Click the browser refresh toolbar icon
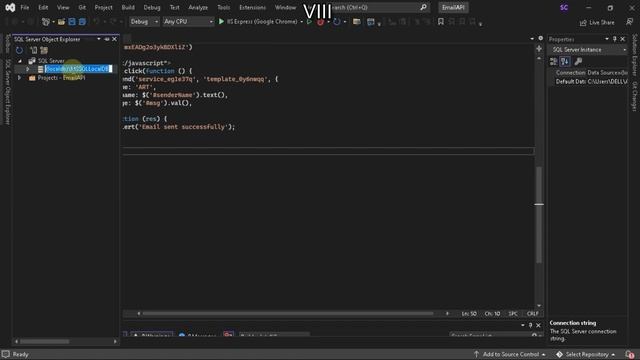 point(336,22)
